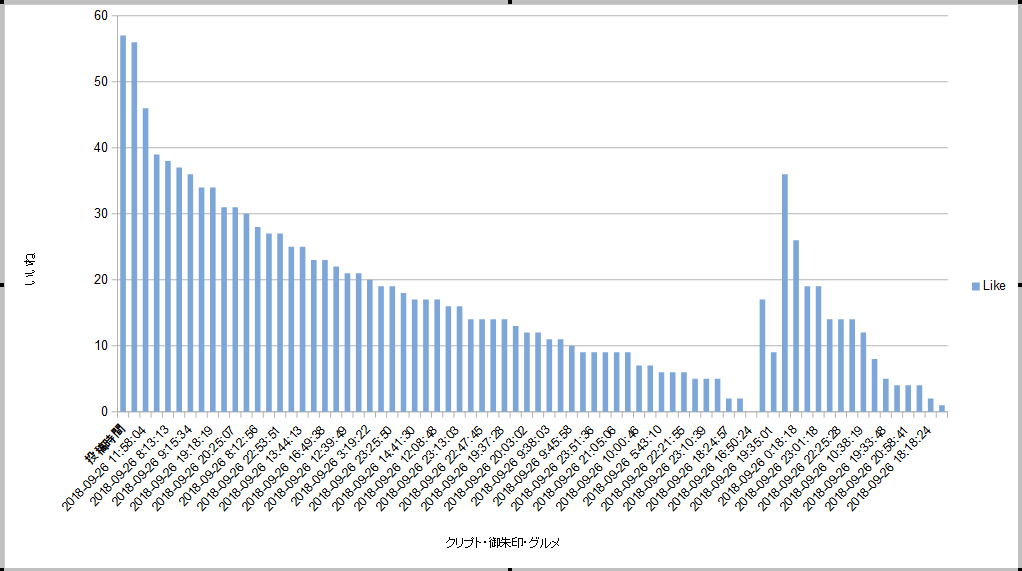This screenshot has height=571, width=1022.
Task: Select the 0 label on the vertical axis
Action: click(x=104, y=412)
